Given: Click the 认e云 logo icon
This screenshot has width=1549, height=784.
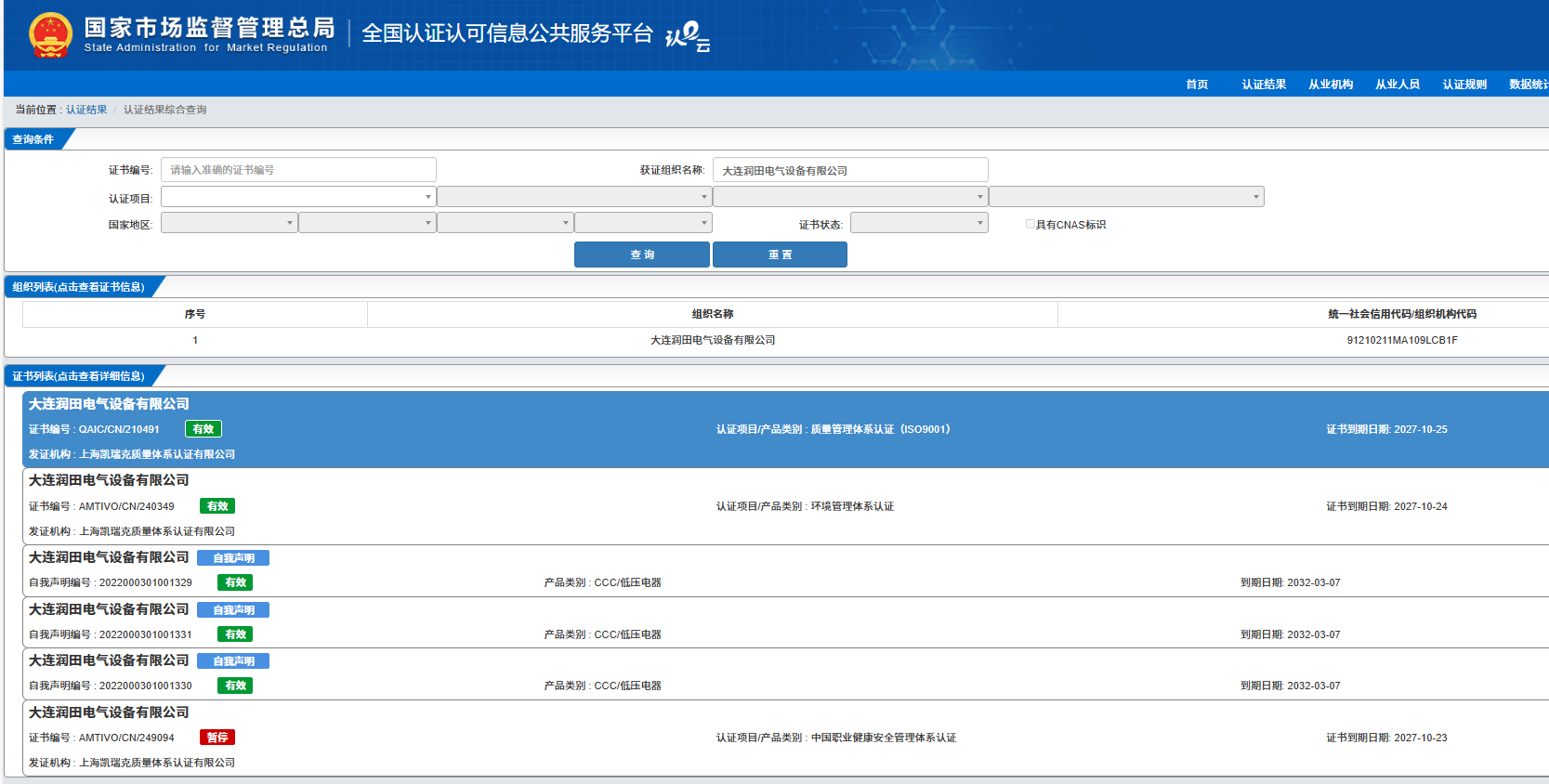Looking at the screenshot, I should (x=688, y=36).
